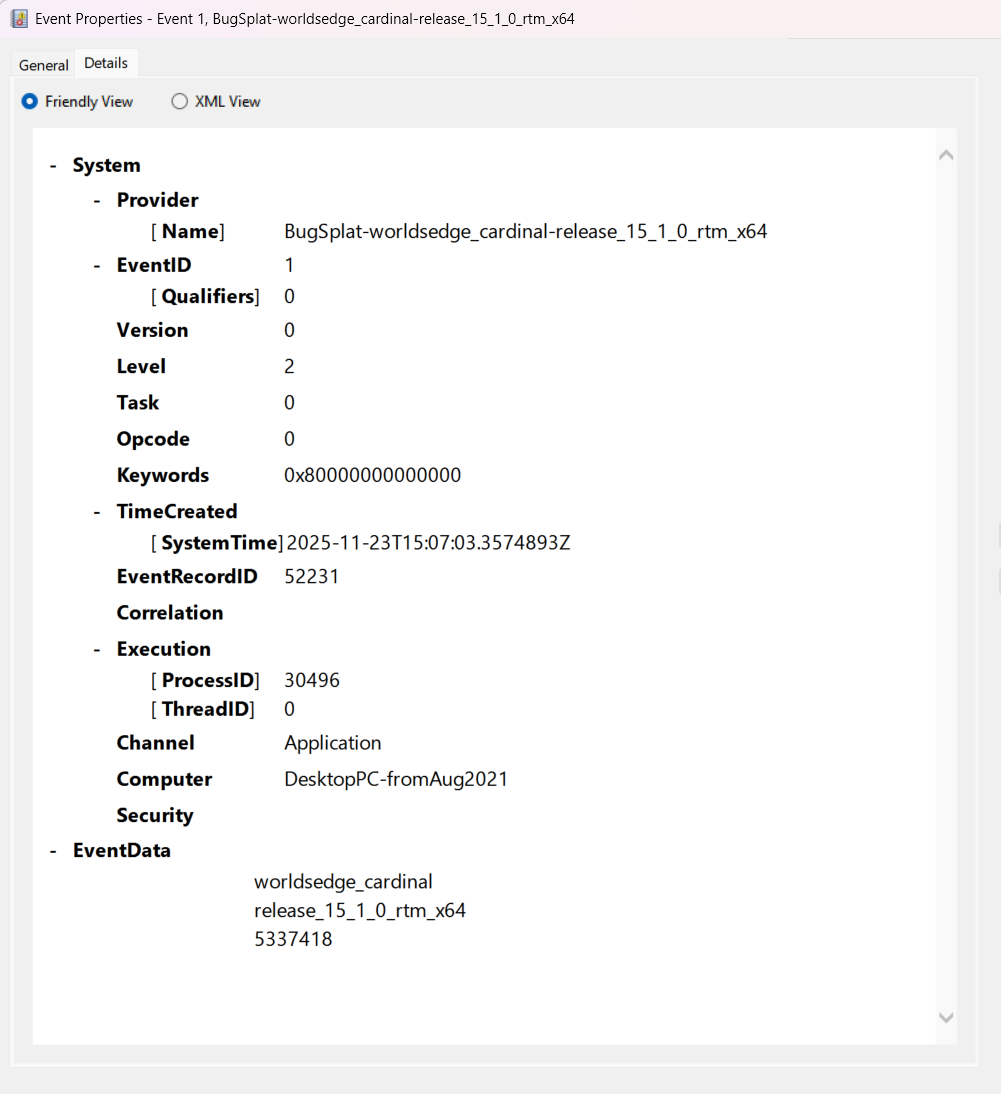Collapse the EventID node
Viewport: 1001px width, 1094px height.
pyautogui.click(x=97, y=266)
